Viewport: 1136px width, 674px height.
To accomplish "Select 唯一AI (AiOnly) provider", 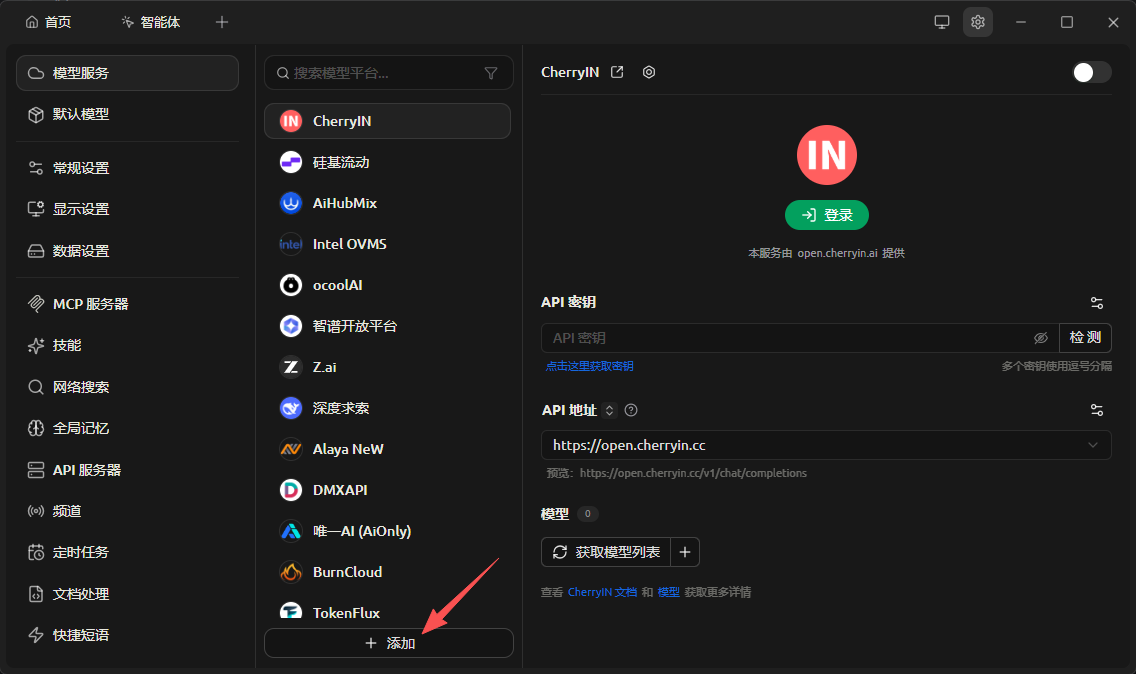I will pyautogui.click(x=388, y=531).
